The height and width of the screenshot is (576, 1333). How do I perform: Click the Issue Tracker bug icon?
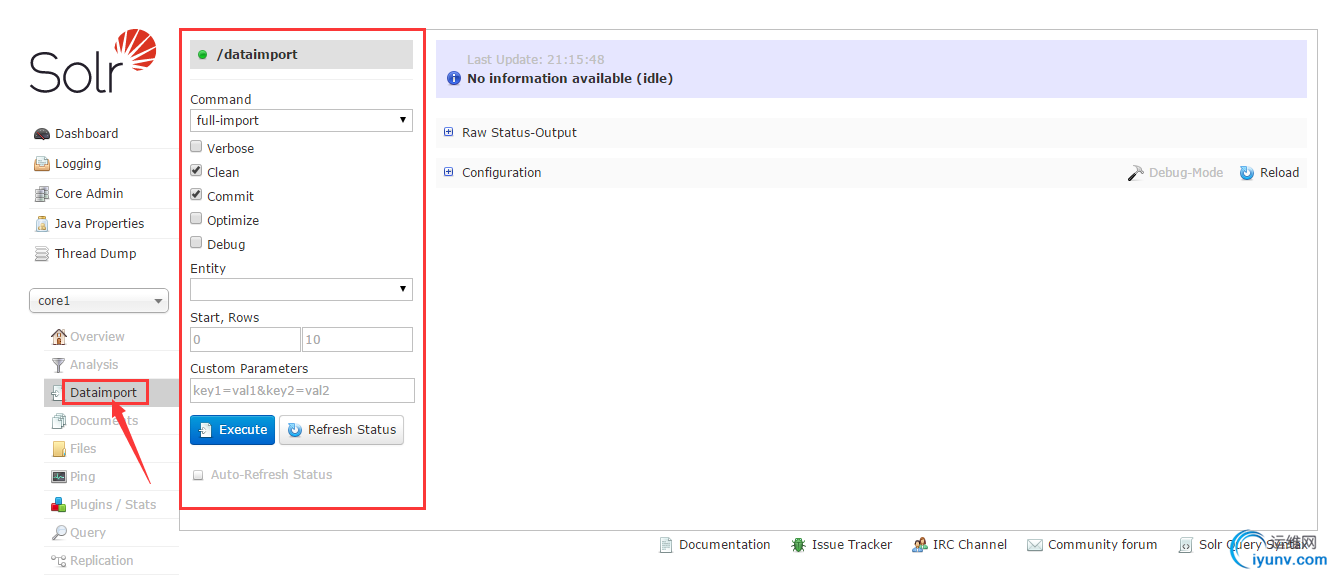pos(798,545)
